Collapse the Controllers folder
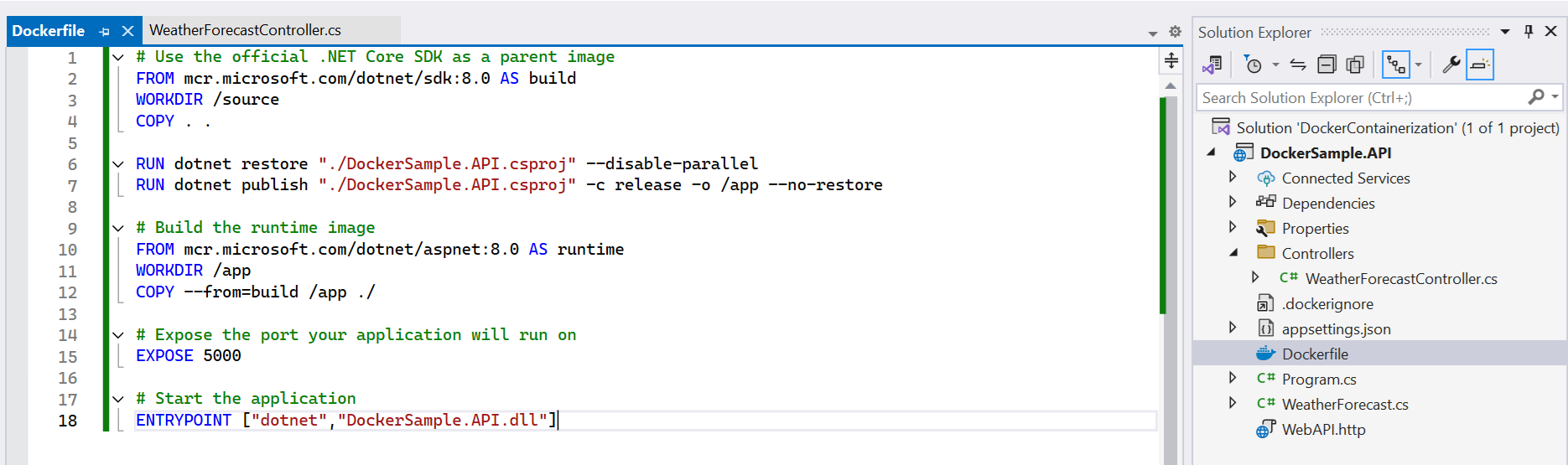Viewport: 1568px width, 465px height. coord(1233,252)
